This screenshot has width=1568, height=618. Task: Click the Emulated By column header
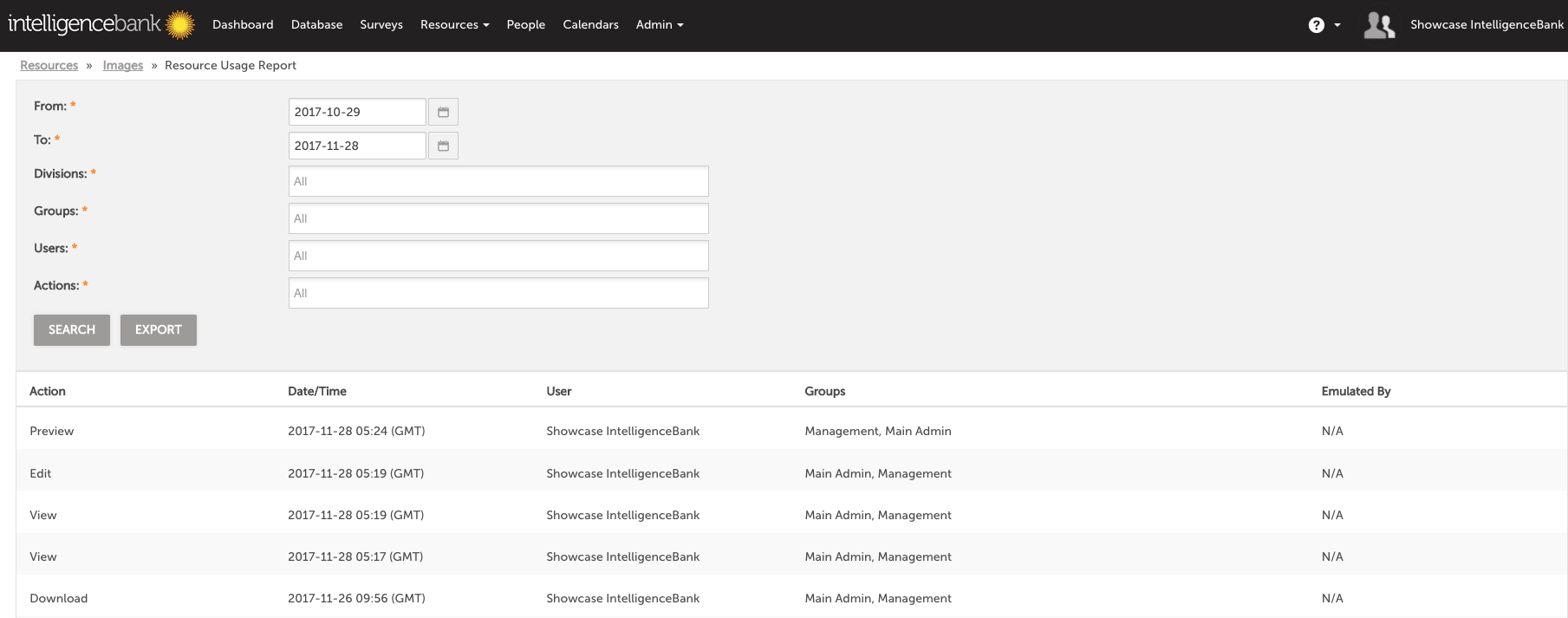pyautogui.click(x=1356, y=391)
